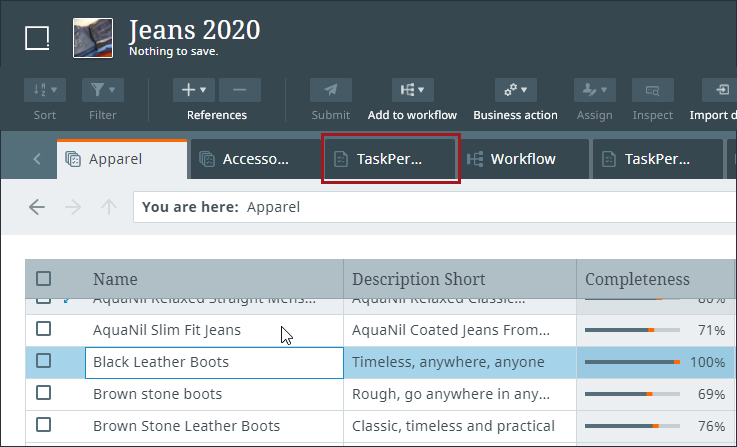
Task: Toggle the select-all header checkbox
Action: pos(44,279)
